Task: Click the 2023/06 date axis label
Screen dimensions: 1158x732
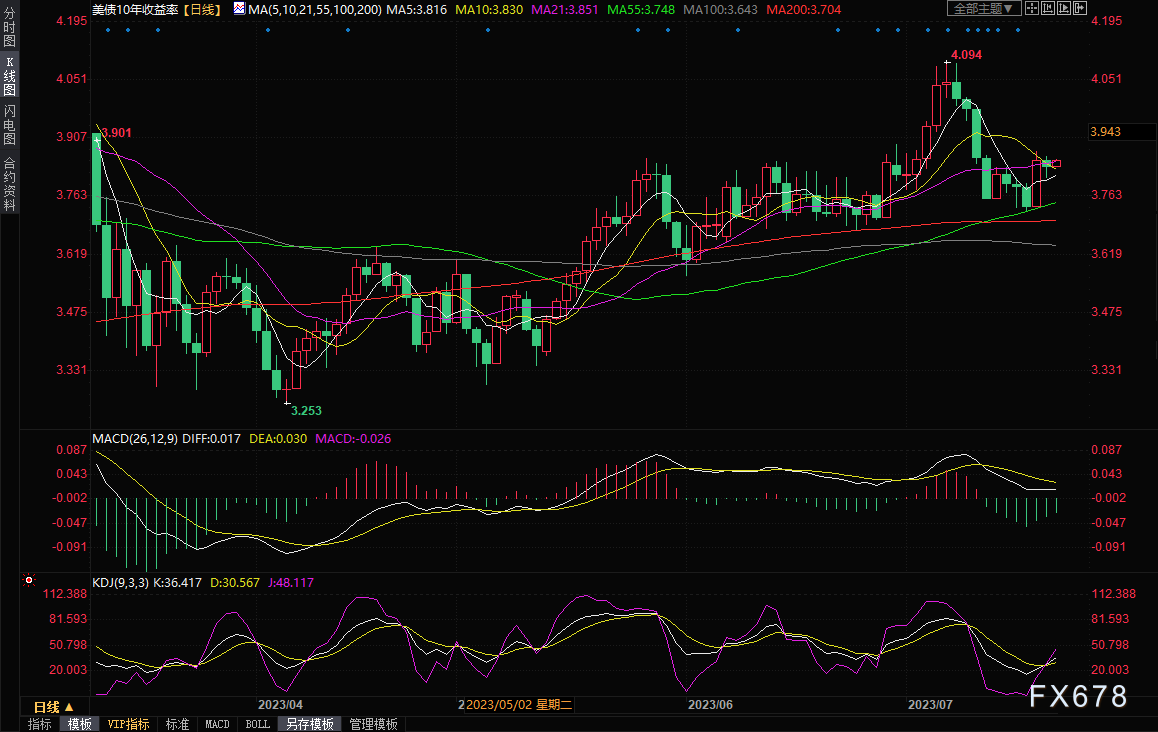Action: [x=710, y=705]
